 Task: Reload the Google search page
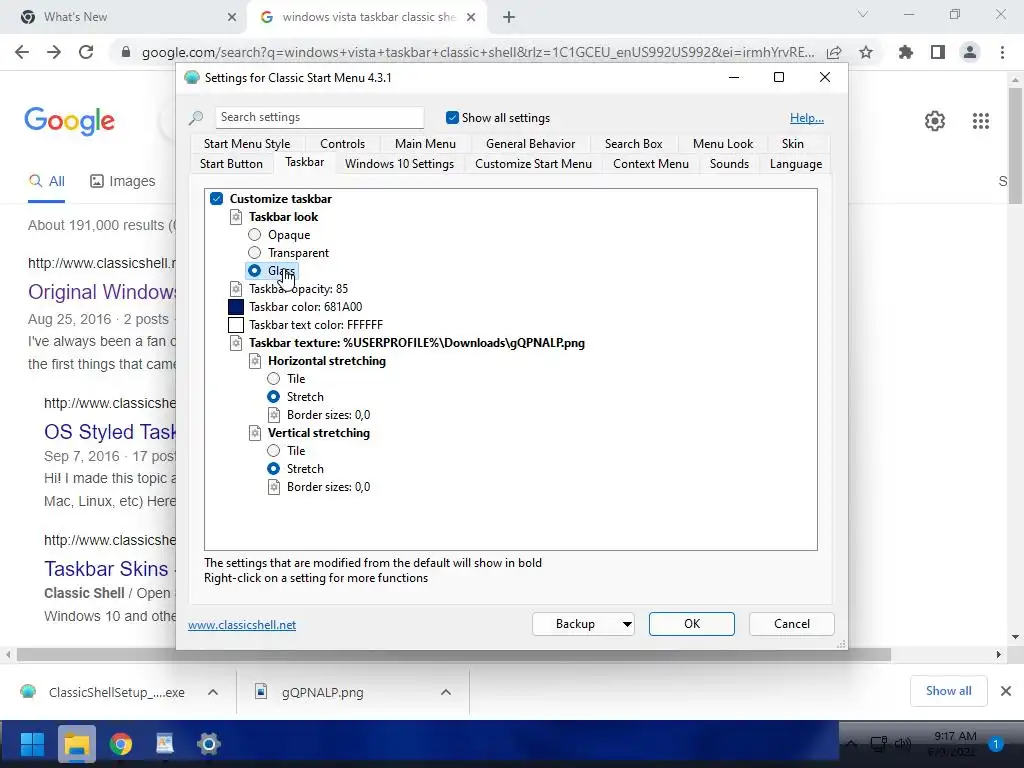86,52
